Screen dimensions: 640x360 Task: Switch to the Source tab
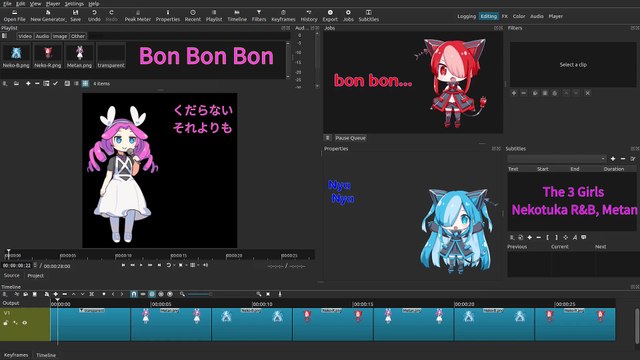(11, 276)
